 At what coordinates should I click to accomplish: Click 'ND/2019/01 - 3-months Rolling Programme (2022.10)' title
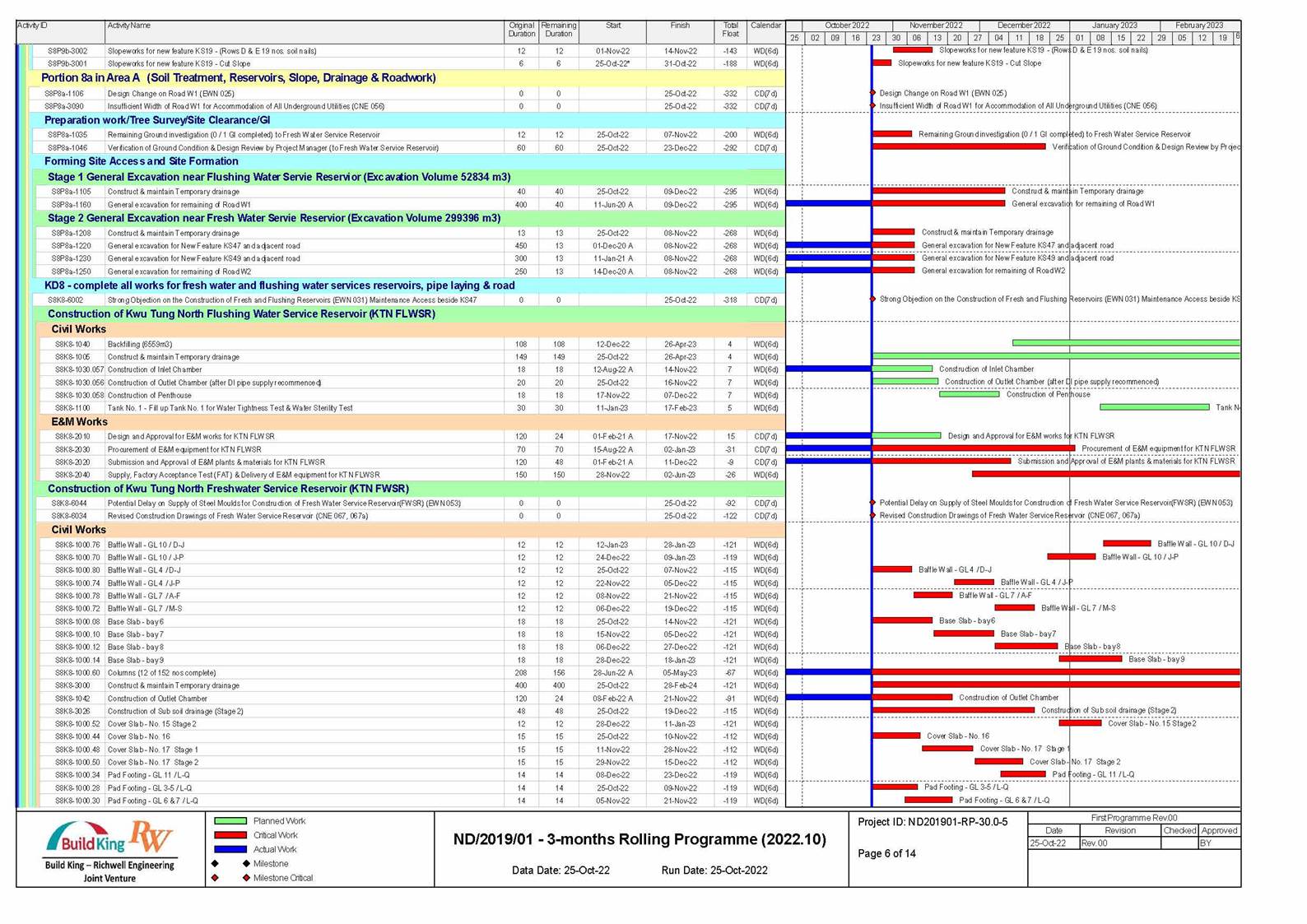click(x=640, y=840)
